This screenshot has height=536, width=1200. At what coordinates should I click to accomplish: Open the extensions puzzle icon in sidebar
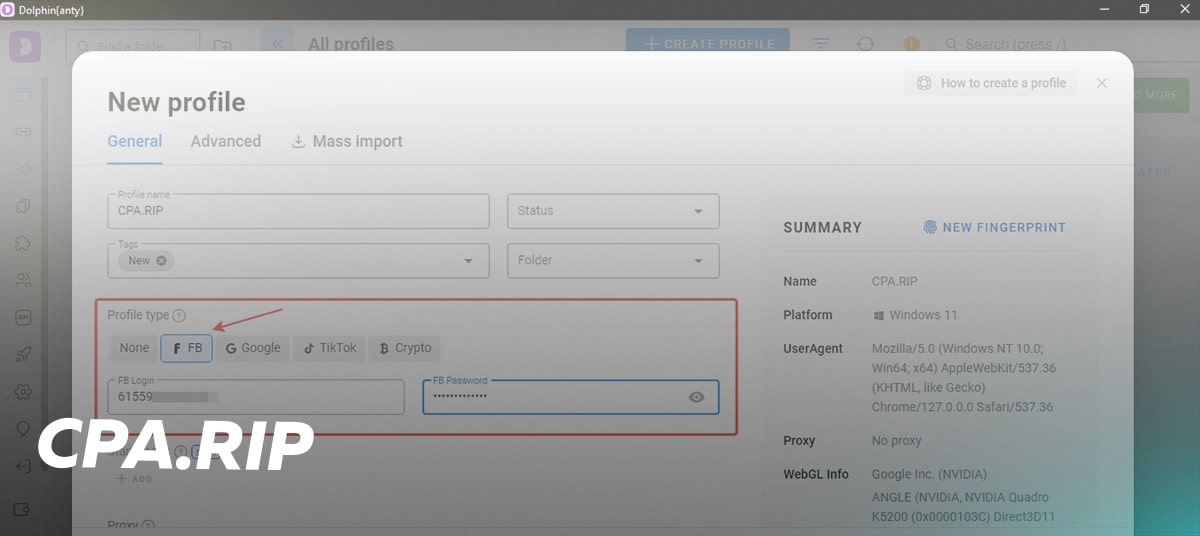[23, 243]
